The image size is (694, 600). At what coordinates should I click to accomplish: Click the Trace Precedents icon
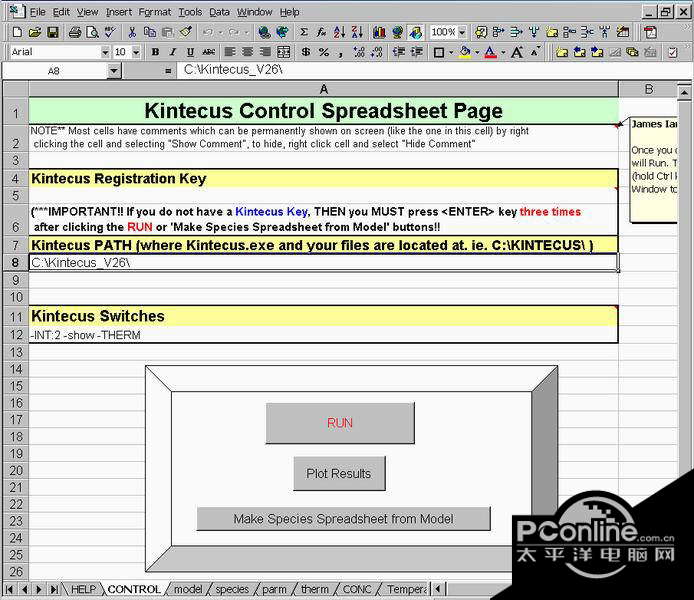click(499, 32)
